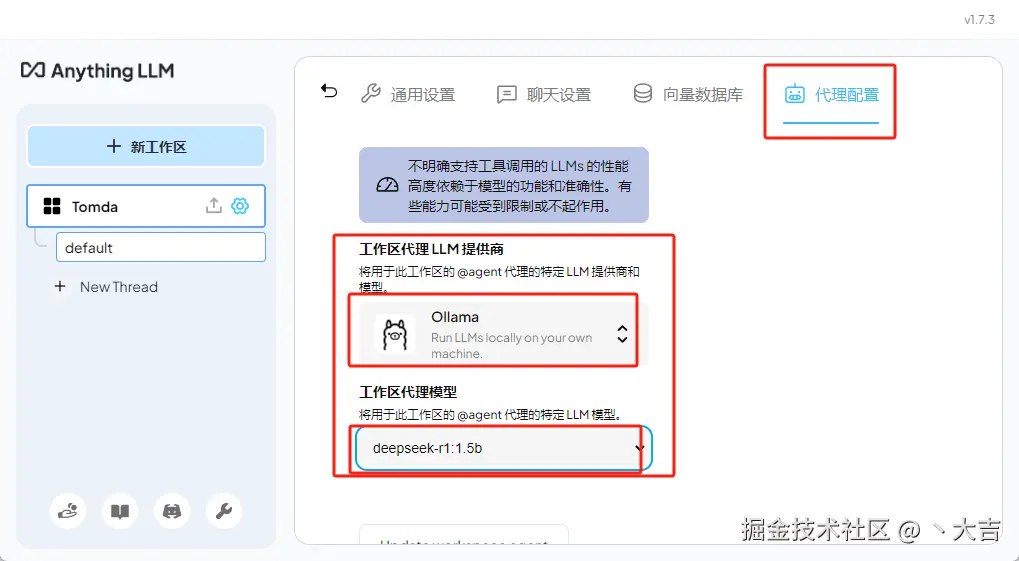Click the v1.7.3 version label
The height and width of the screenshot is (561, 1019).
point(979,20)
